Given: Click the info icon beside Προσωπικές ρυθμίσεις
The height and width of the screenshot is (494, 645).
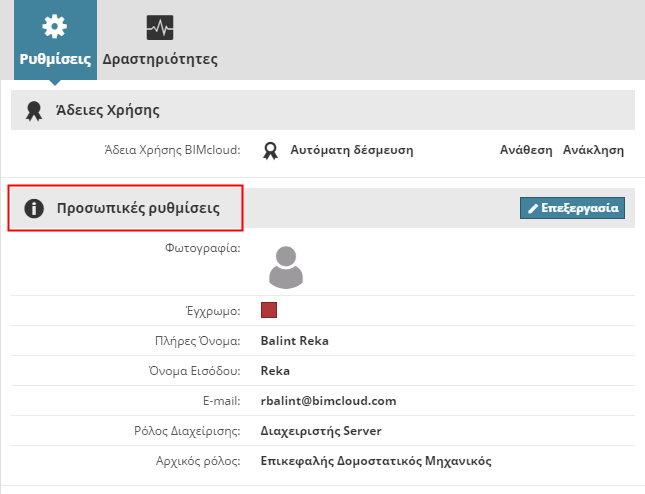Looking at the screenshot, I should [x=34, y=209].
